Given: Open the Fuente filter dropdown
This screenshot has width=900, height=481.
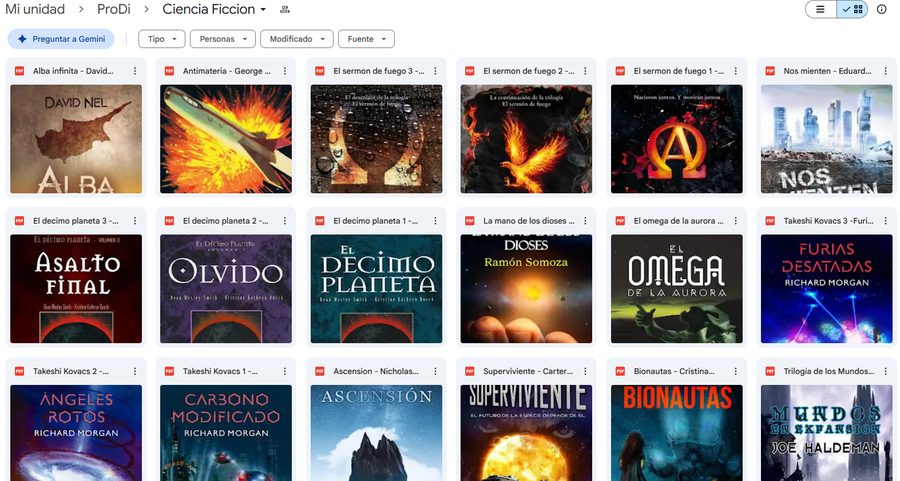Looking at the screenshot, I should pyautogui.click(x=366, y=39).
